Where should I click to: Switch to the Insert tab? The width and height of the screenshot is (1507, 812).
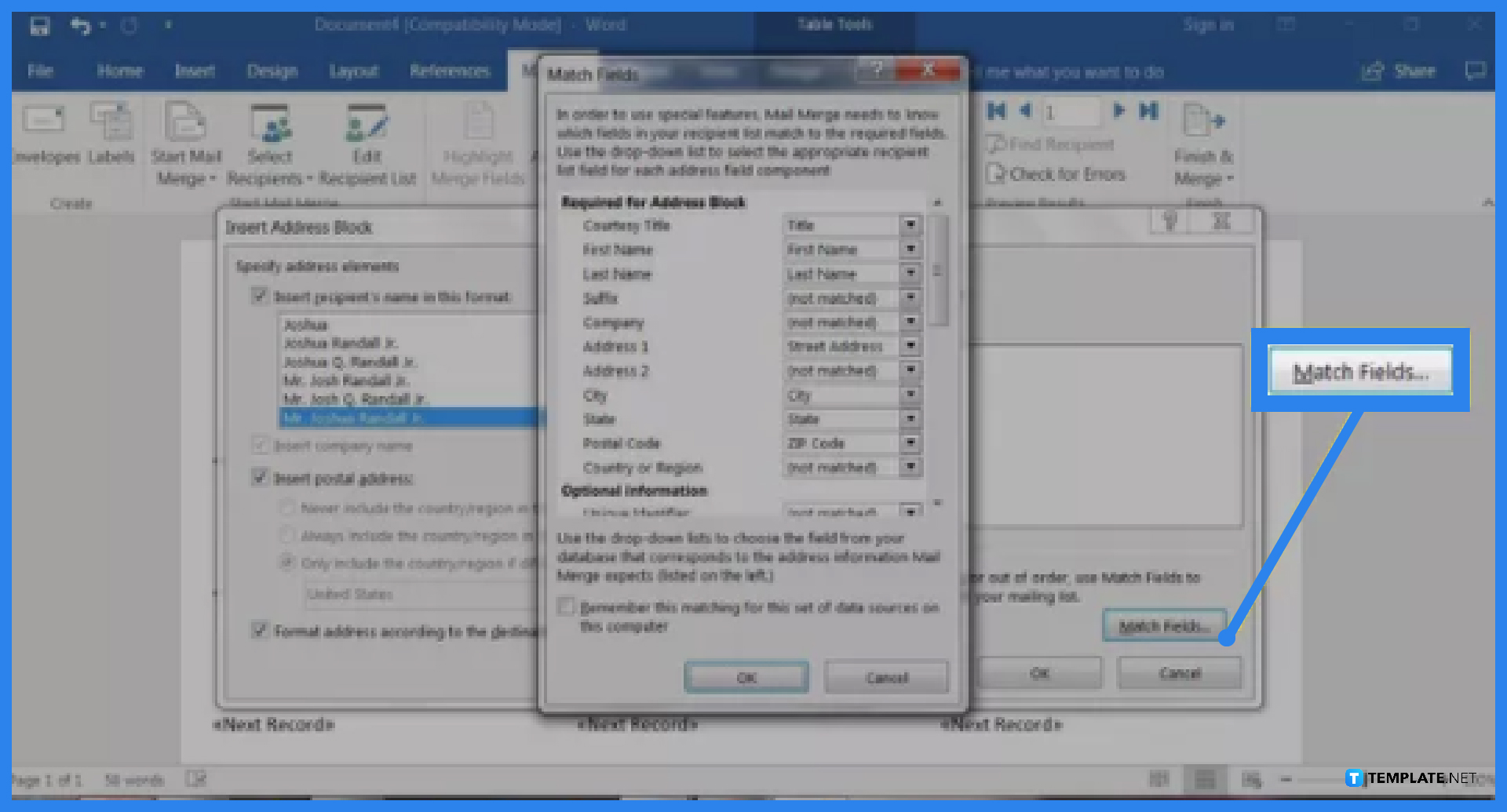(195, 71)
